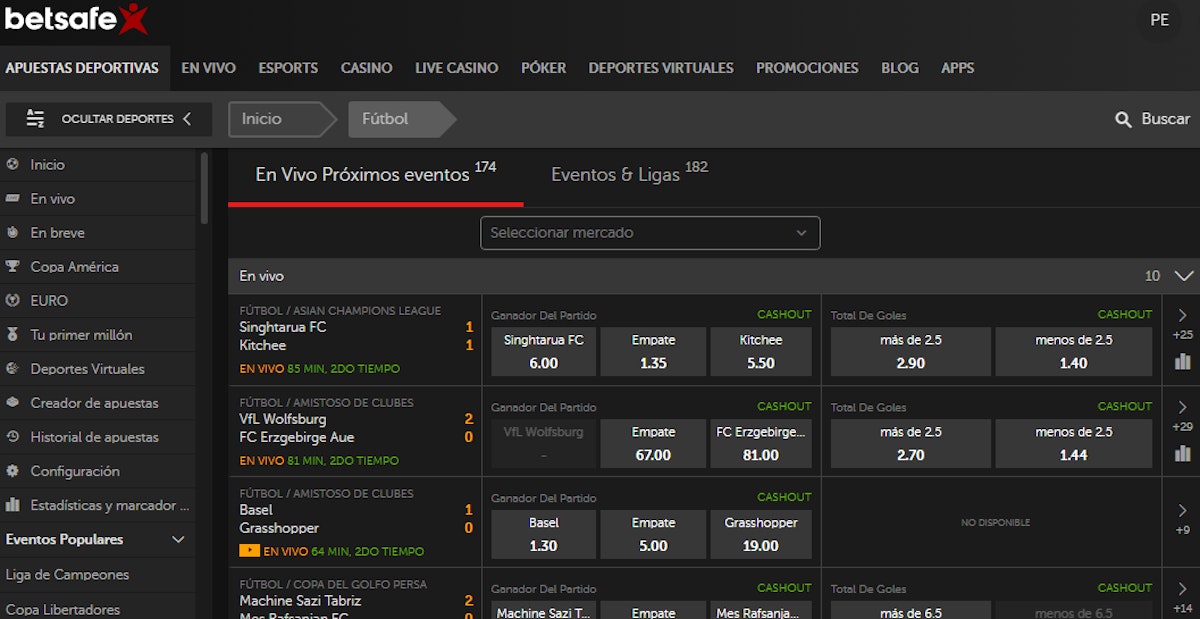Hide sports with Ocultar Deportes toggle
This screenshot has height=619, width=1200.
coord(109,119)
